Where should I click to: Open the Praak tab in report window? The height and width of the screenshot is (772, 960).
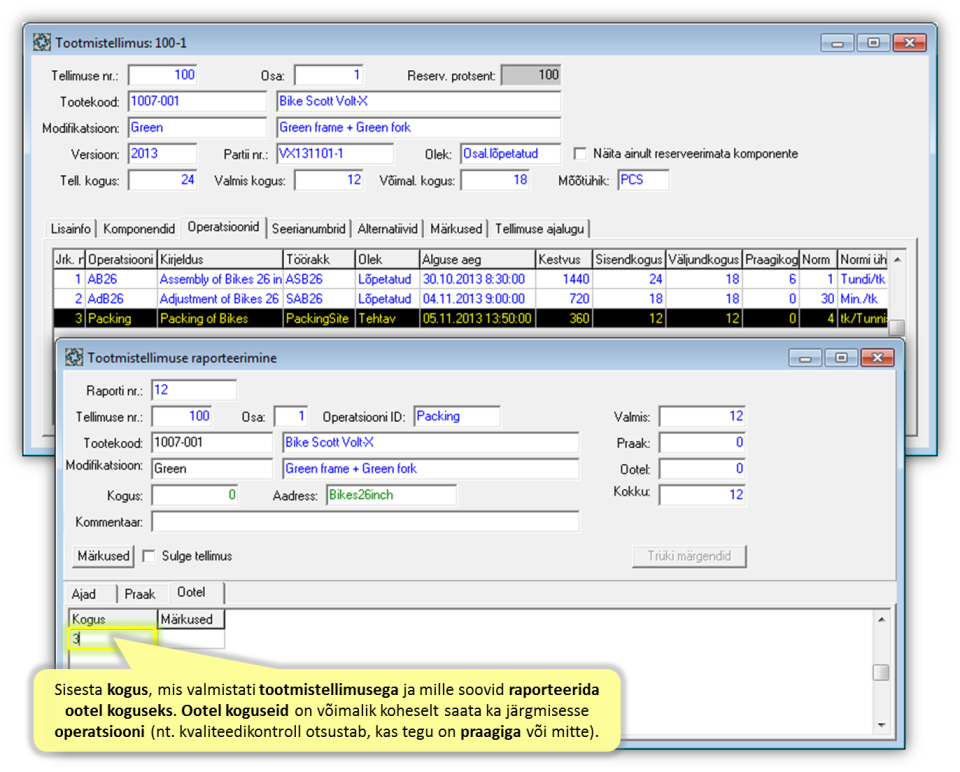(x=140, y=594)
